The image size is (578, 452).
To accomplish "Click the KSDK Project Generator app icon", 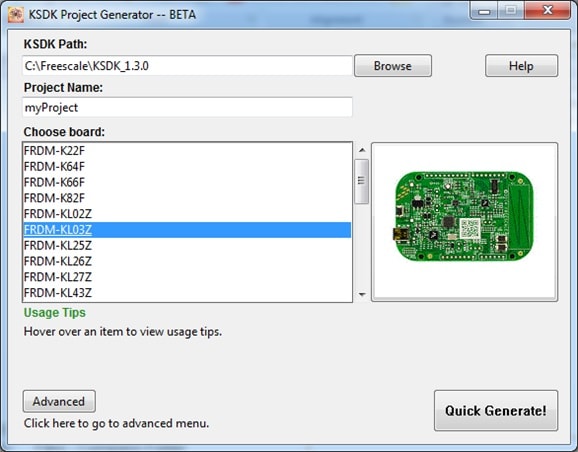I will pyautogui.click(x=15, y=14).
